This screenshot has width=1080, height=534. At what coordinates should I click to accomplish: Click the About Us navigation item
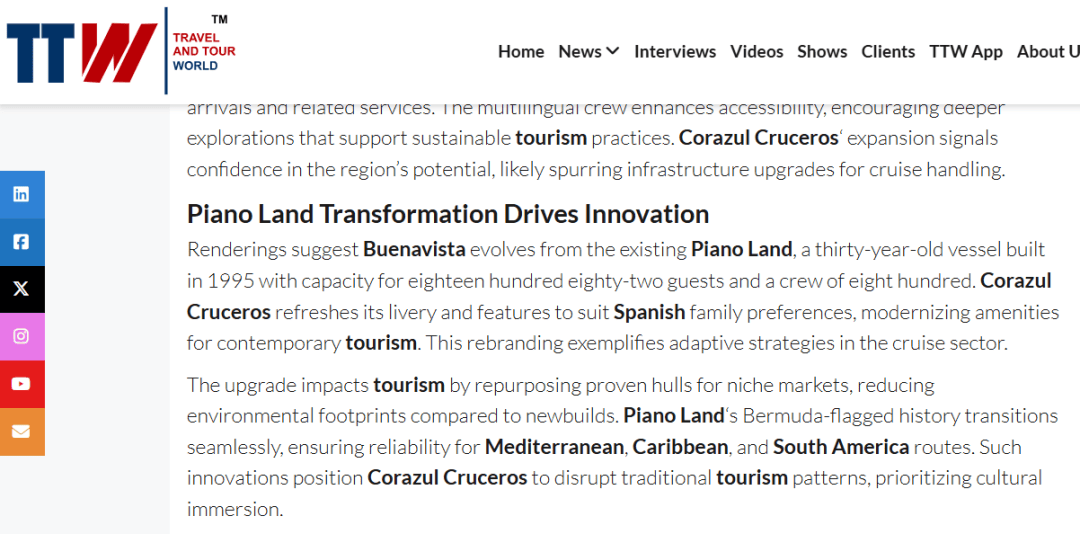coord(1047,52)
